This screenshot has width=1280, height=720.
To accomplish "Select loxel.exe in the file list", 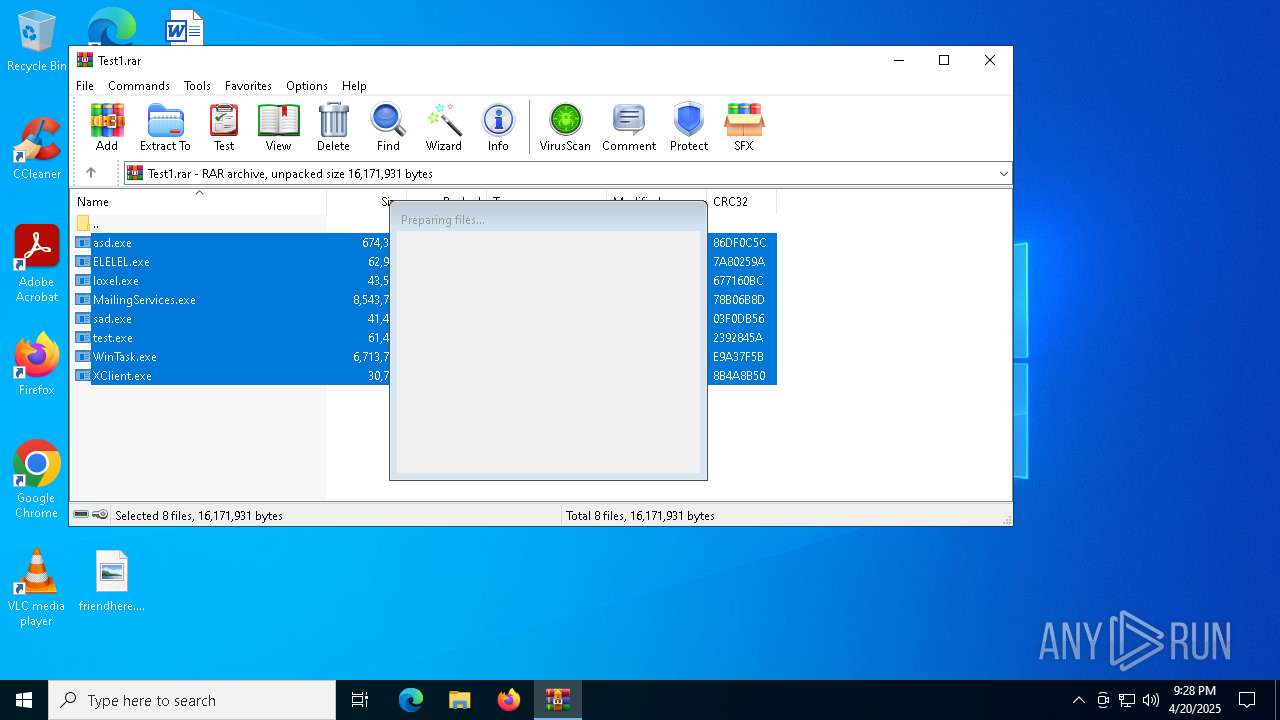I will pyautogui.click(x=116, y=281).
